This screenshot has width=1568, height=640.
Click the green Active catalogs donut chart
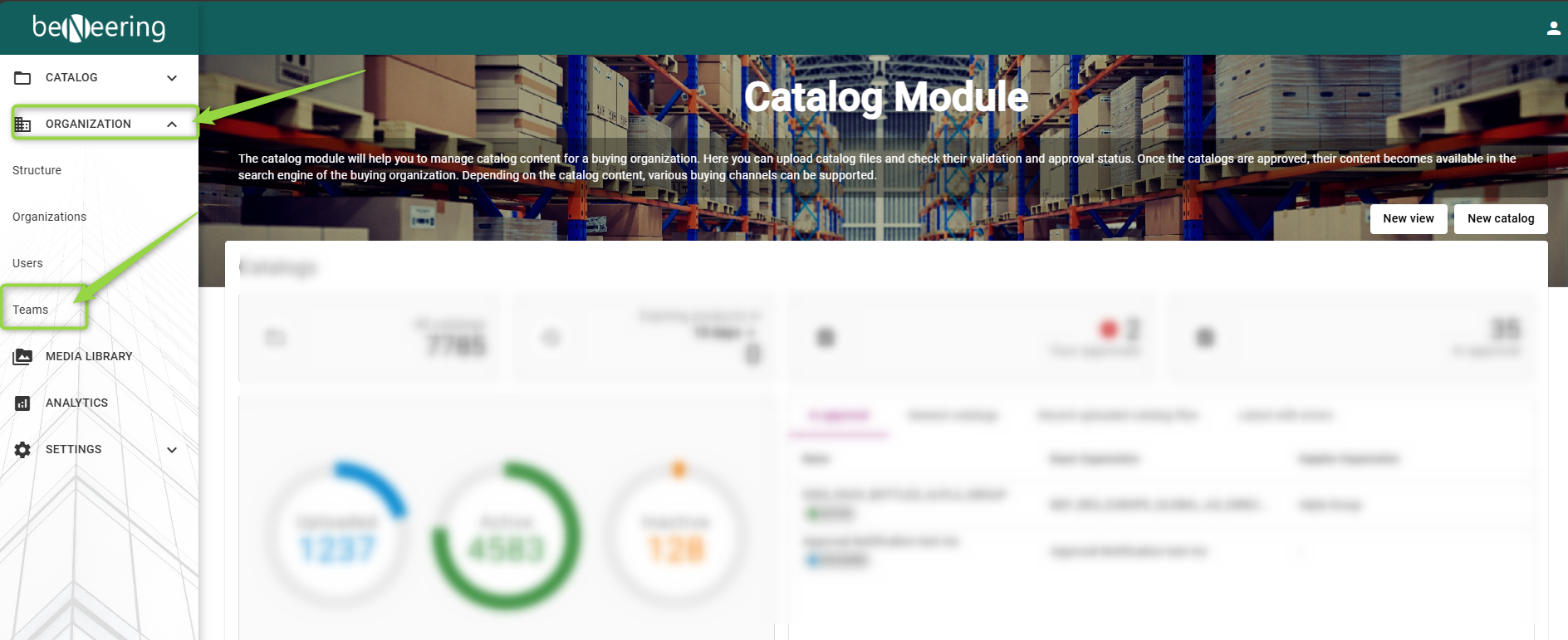pyautogui.click(x=507, y=536)
